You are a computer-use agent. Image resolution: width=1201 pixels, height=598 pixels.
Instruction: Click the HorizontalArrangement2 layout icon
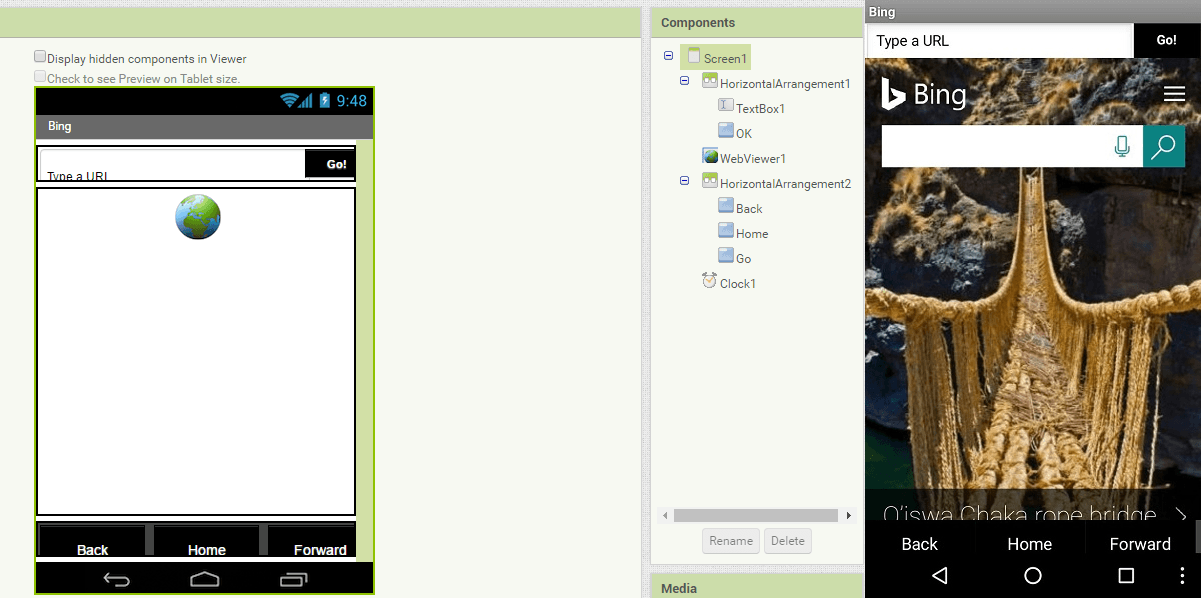710,182
